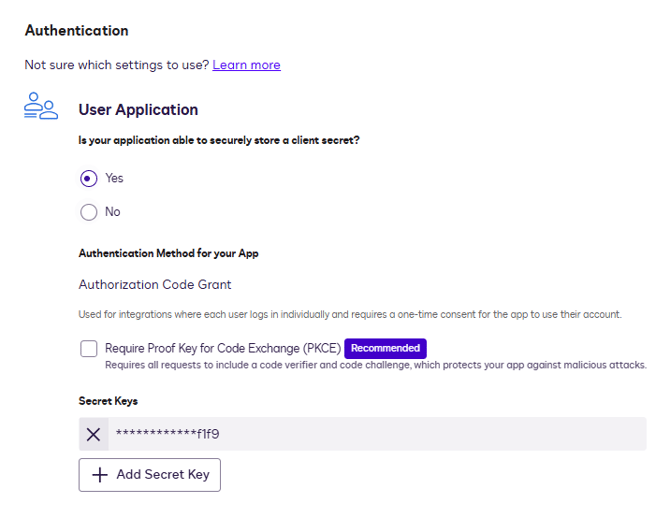Screen dimensions: 670x532
Task: Enable the Require PKCE checkbox
Action: (x=89, y=349)
